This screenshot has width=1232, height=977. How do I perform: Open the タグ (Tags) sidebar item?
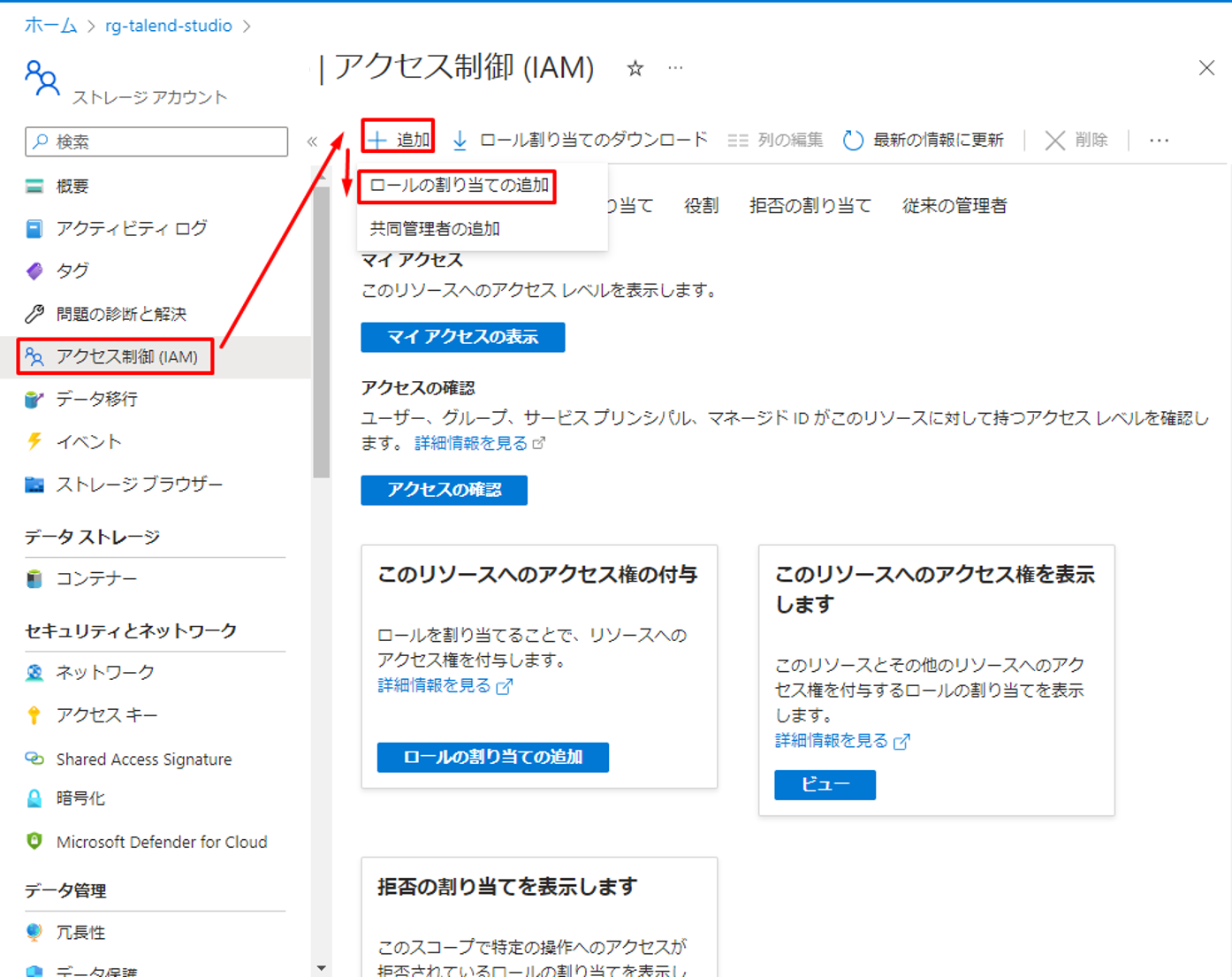pyautogui.click(x=72, y=271)
